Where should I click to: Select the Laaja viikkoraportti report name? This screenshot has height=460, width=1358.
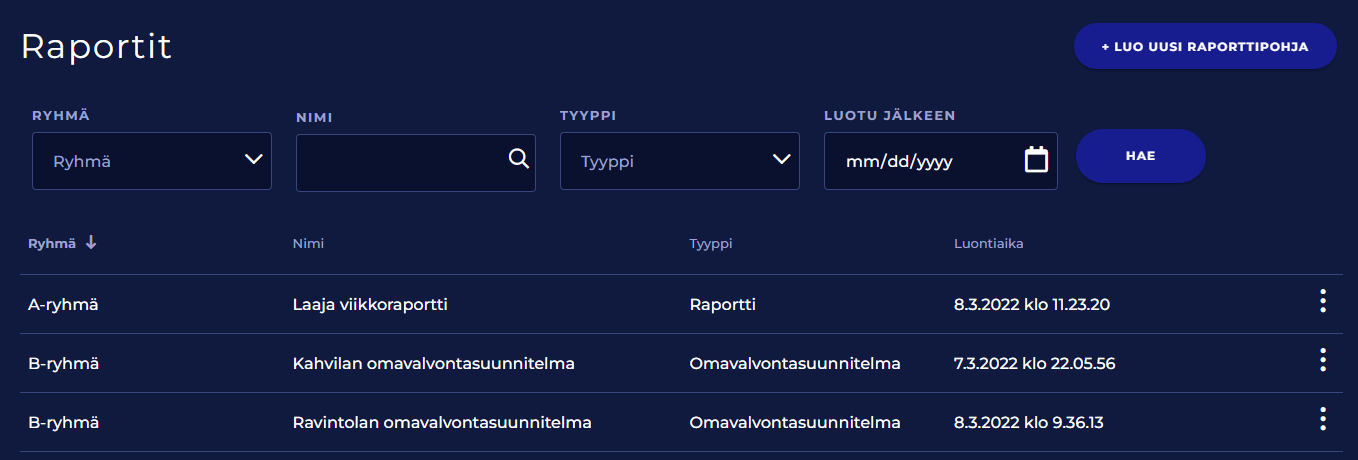tap(369, 304)
